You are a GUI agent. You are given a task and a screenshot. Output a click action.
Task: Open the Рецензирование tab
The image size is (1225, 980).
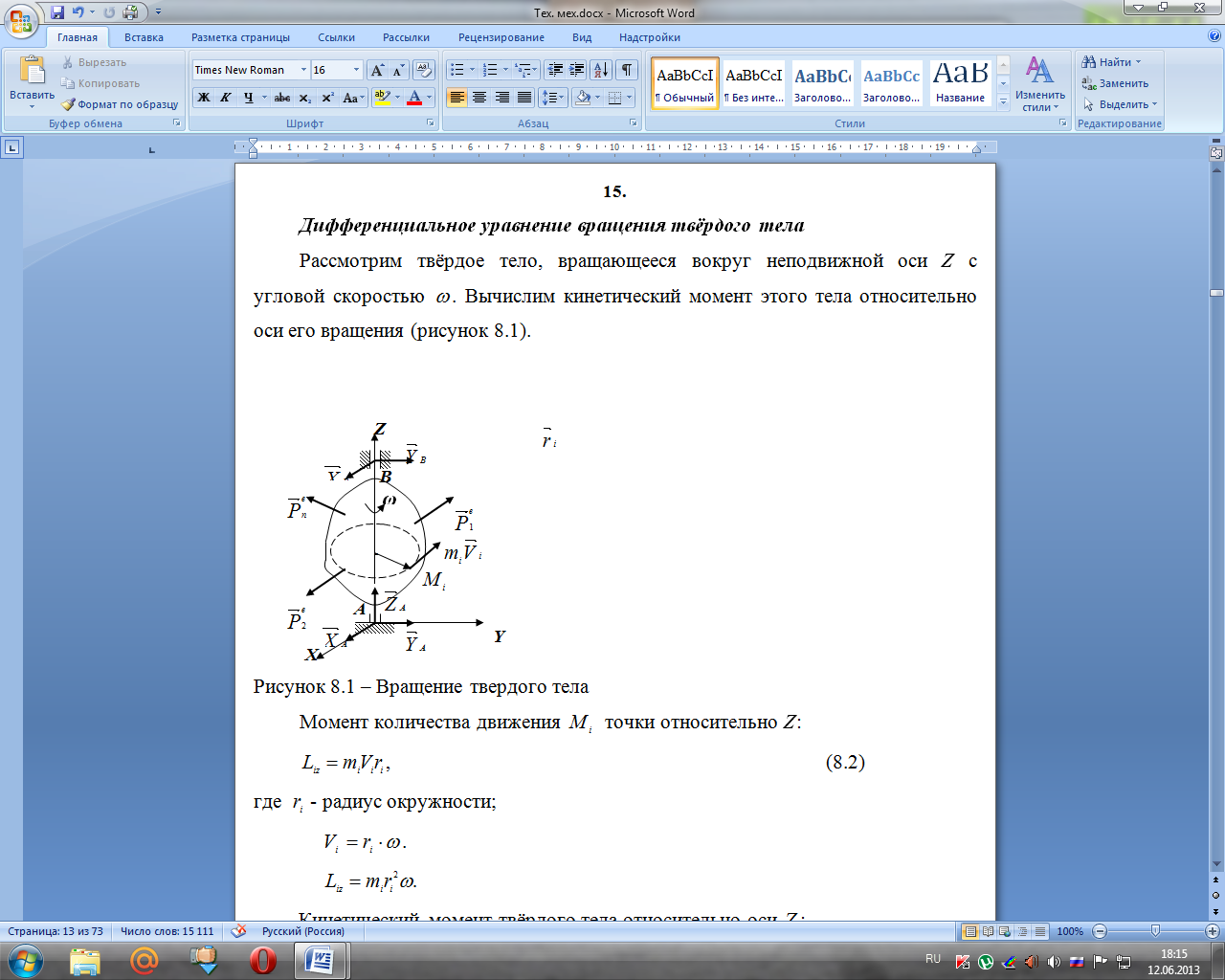click(501, 37)
